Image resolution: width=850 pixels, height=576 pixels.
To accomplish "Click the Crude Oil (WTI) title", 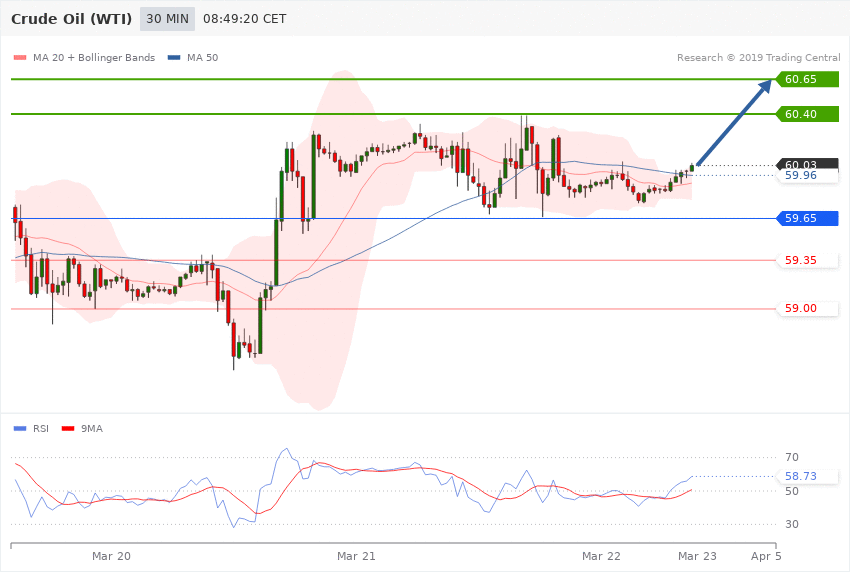I will (x=72, y=19).
